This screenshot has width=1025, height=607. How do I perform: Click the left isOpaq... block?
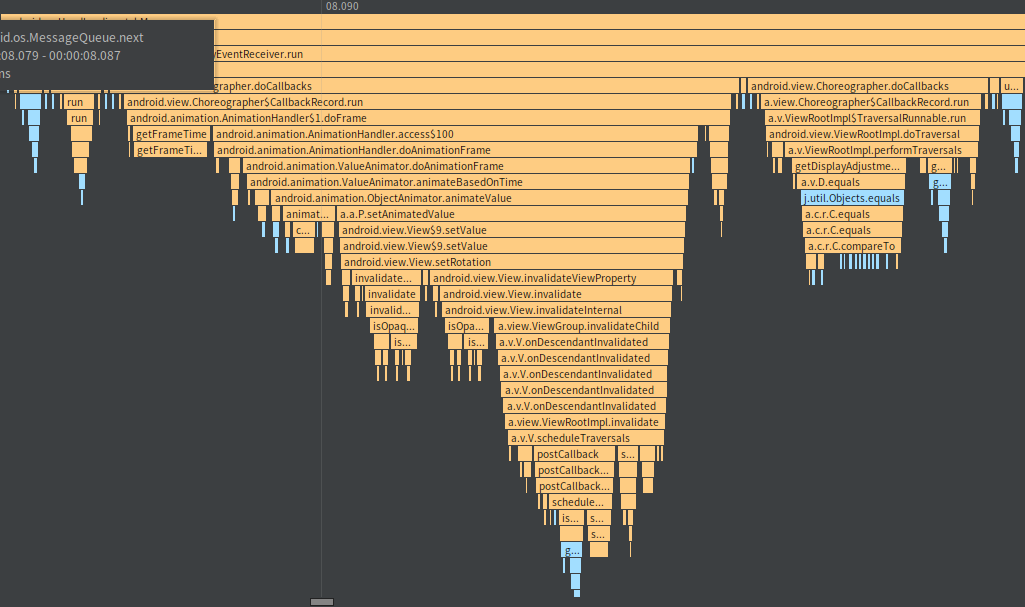point(394,326)
